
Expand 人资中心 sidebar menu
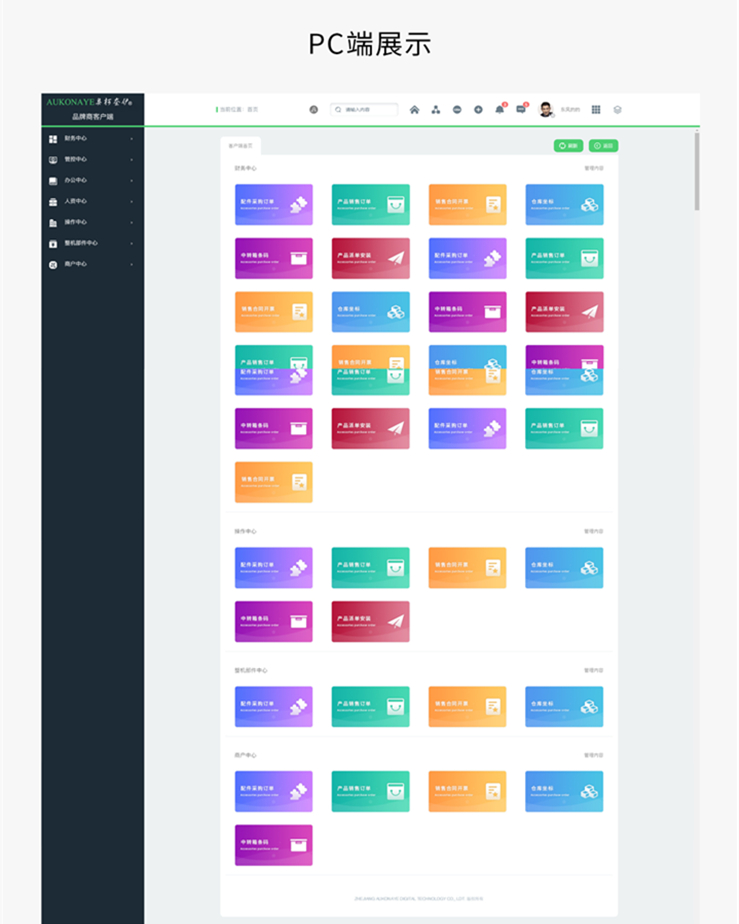tap(93, 202)
